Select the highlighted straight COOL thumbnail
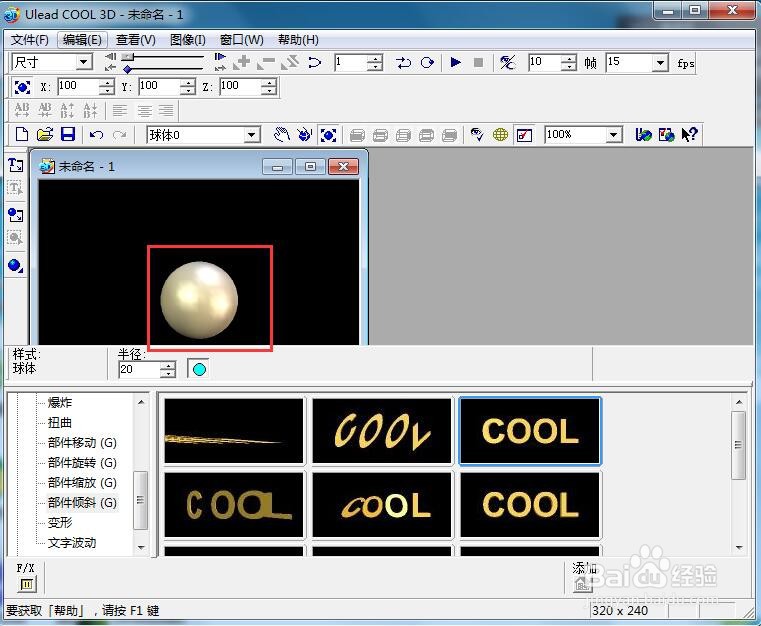Viewport: 761px width, 626px height. coord(530,431)
